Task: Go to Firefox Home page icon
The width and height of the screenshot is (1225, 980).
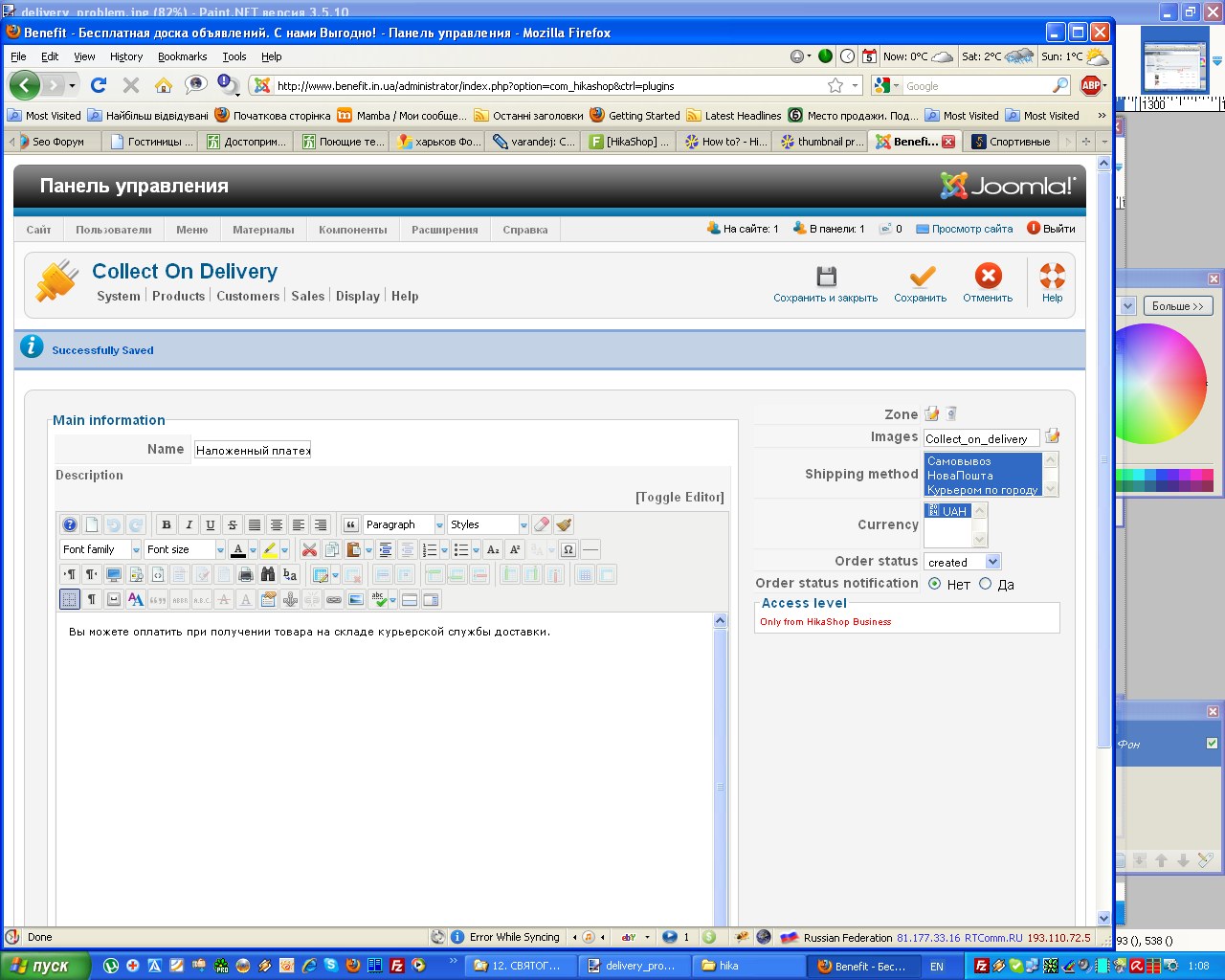Action: [164, 85]
